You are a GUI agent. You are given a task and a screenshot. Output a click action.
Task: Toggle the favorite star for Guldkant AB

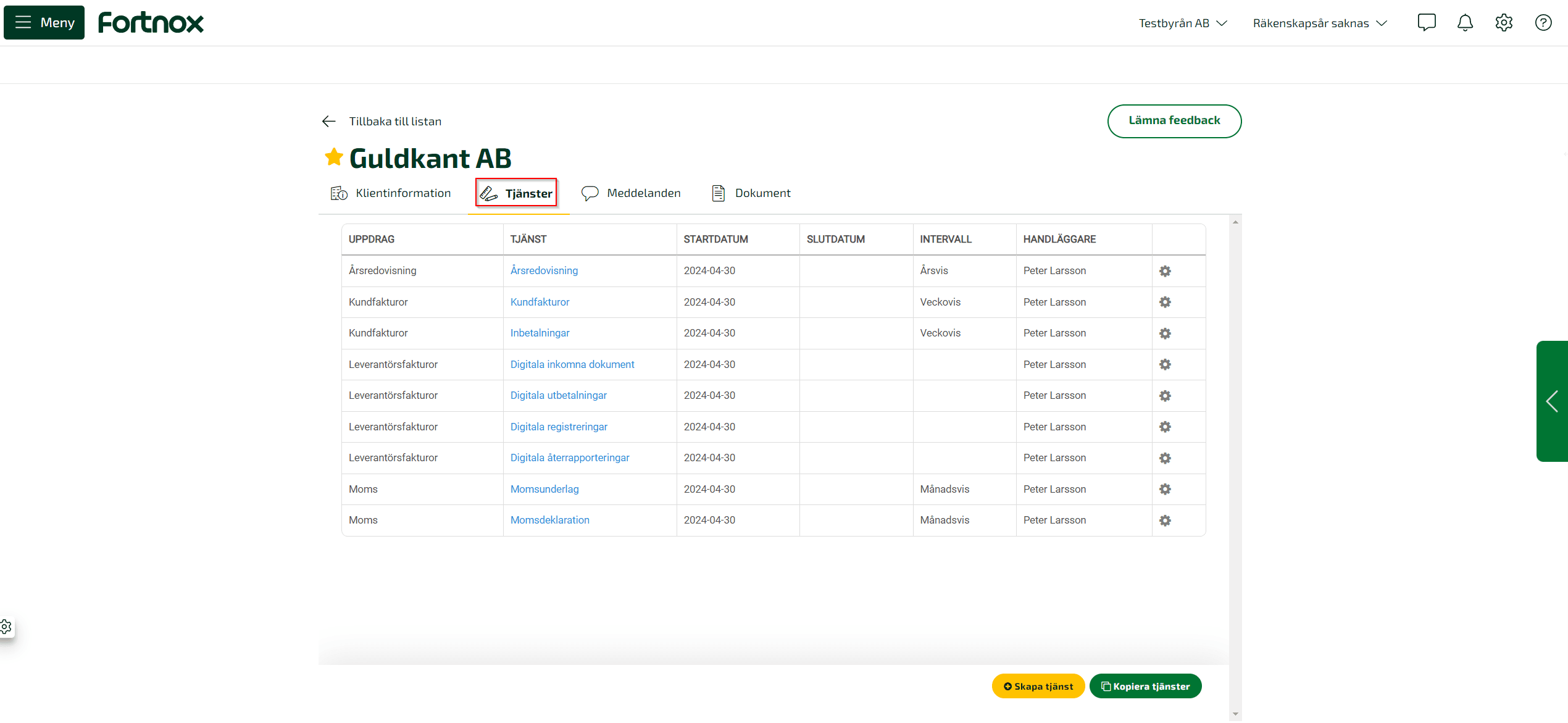[x=334, y=157]
